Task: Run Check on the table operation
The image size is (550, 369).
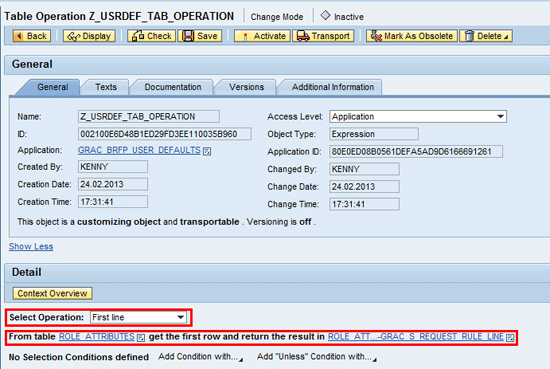Action: click(151, 36)
